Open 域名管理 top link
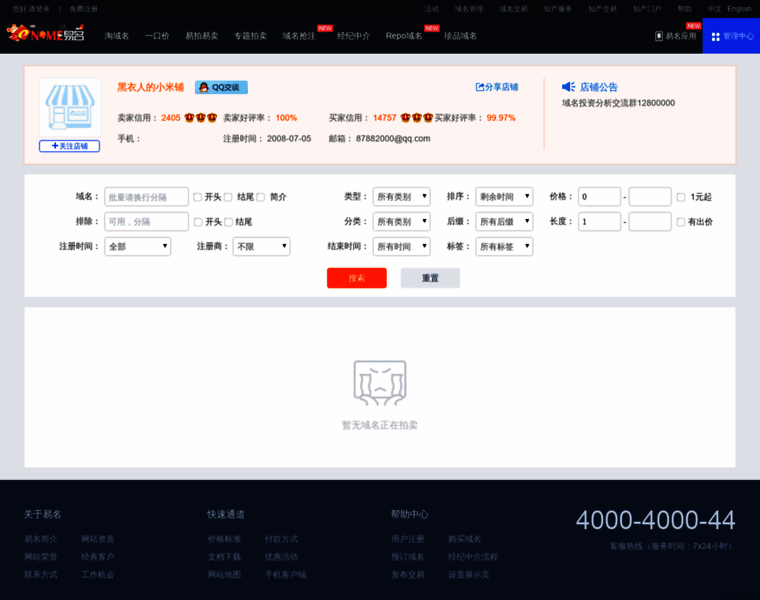The height and width of the screenshot is (600, 760). tap(469, 9)
